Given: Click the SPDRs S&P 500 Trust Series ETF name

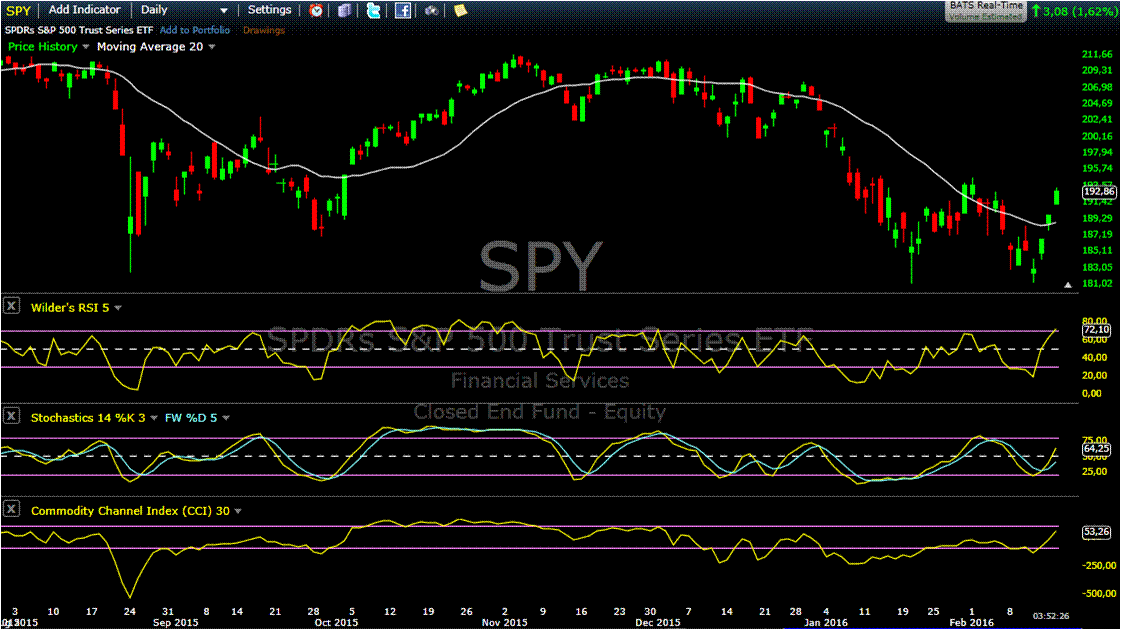Looking at the screenshot, I should (79, 30).
